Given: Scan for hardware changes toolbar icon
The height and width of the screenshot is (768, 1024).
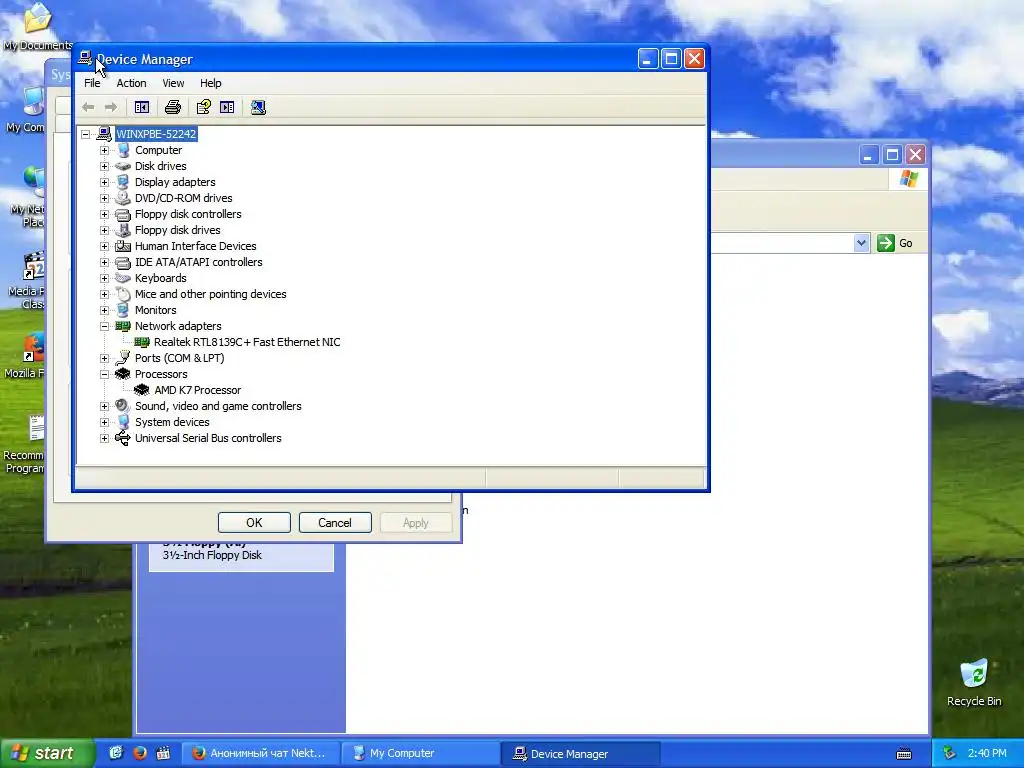Looking at the screenshot, I should pos(258,107).
